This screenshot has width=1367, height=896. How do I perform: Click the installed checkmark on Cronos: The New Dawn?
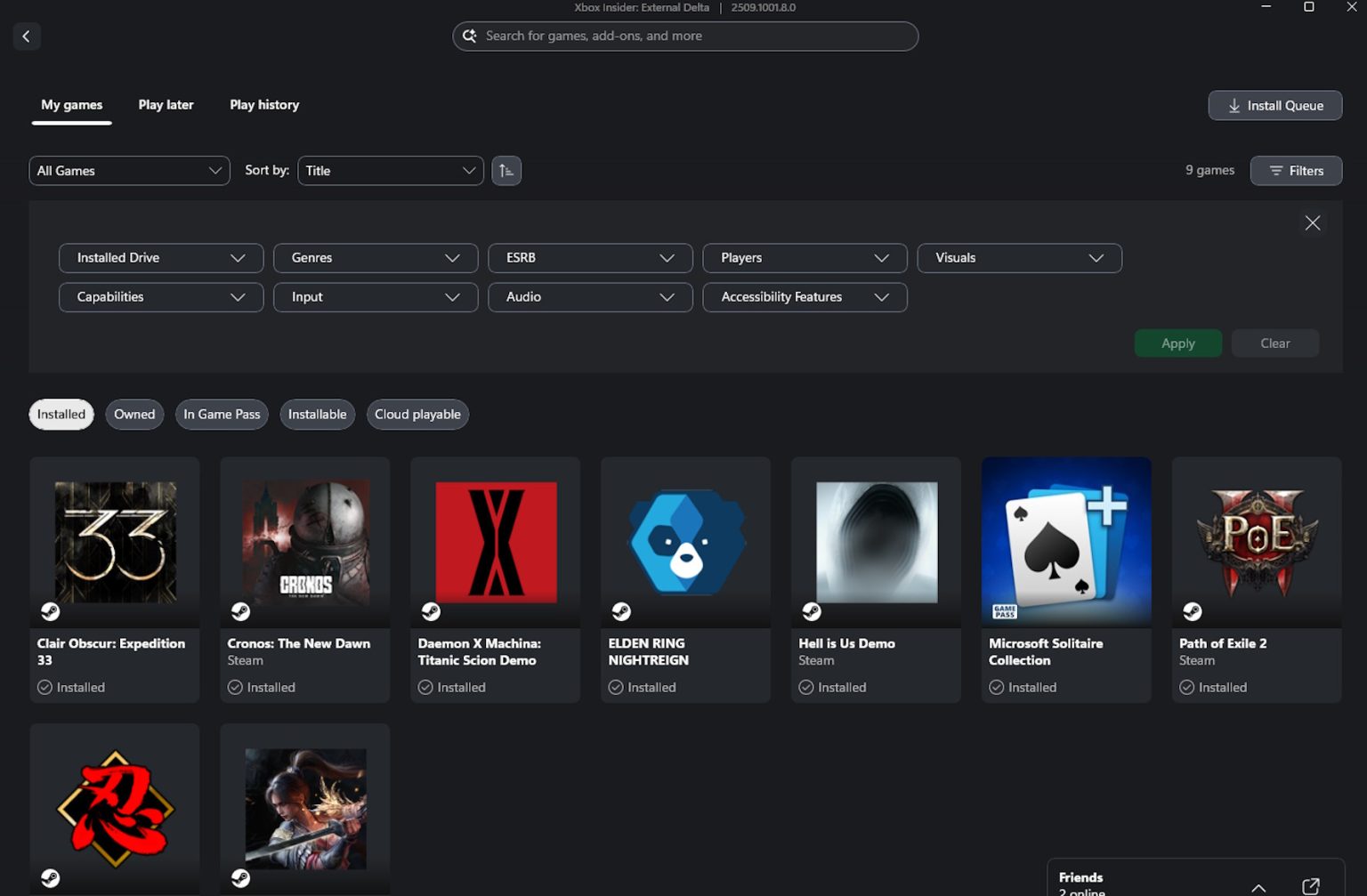[234, 687]
